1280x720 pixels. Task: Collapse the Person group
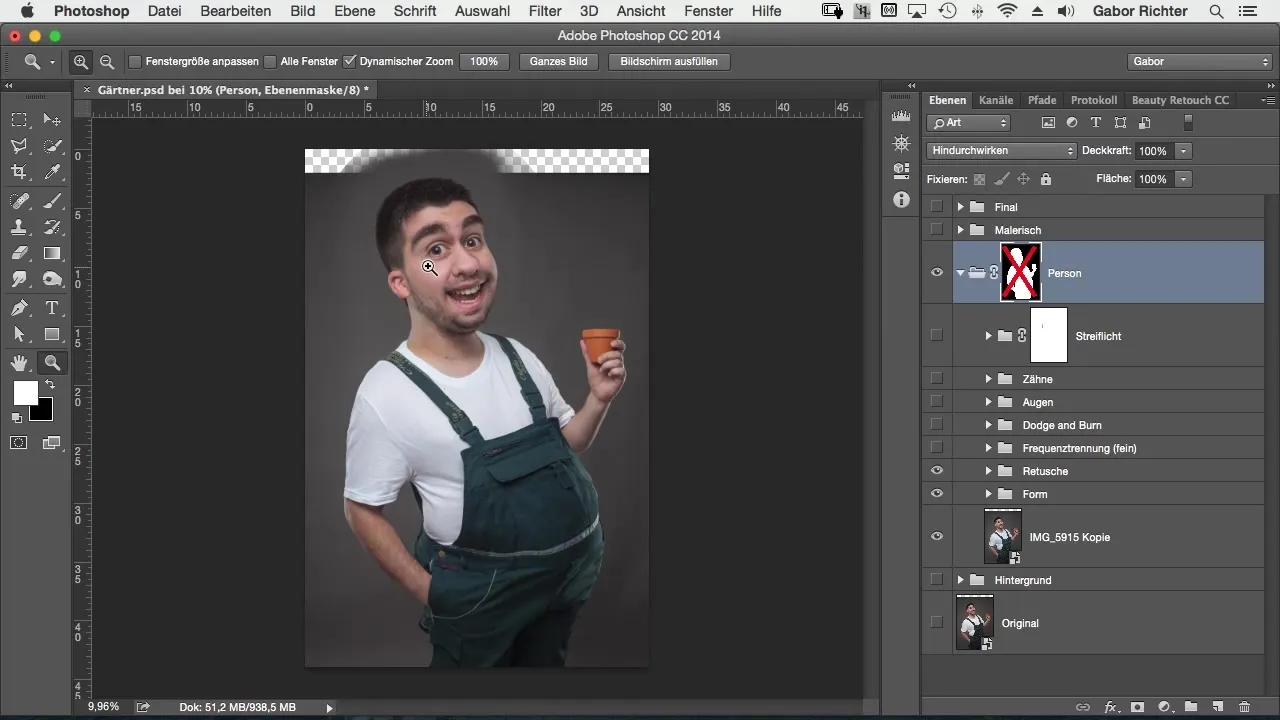tap(961, 272)
